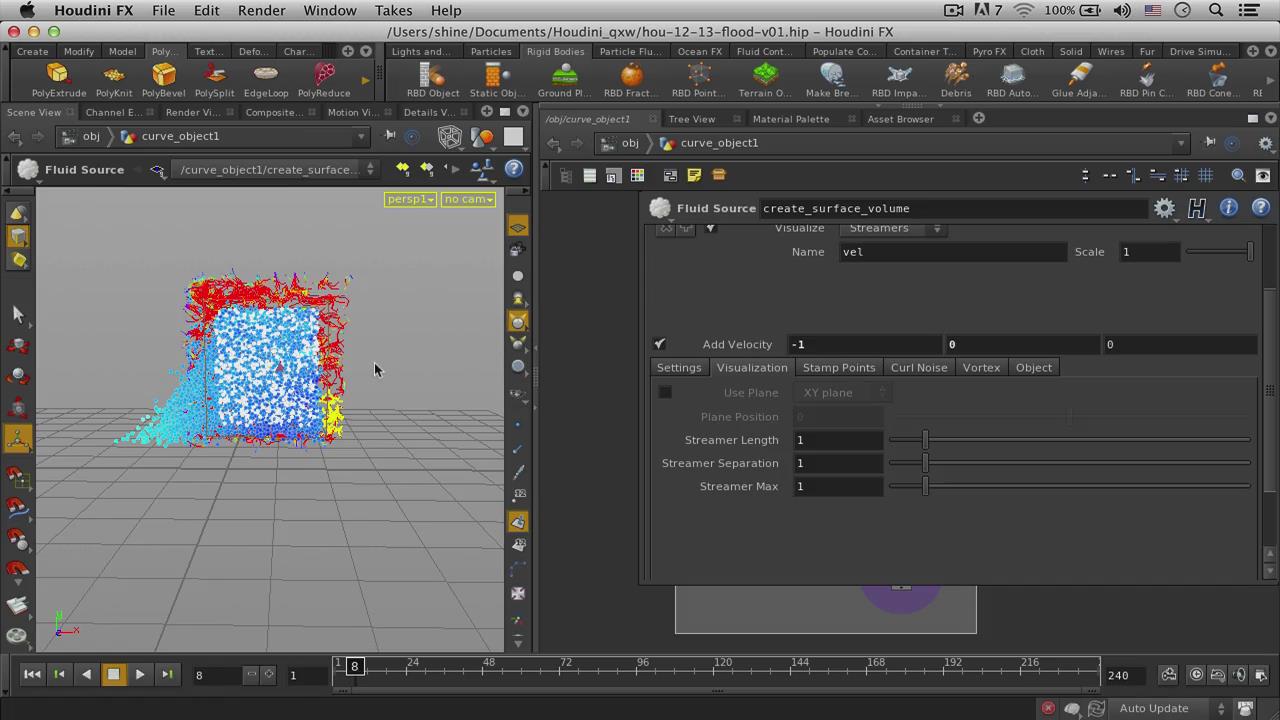Click the RBD Object shelf tool
Screen dimensions: 1280x720
click(x=433, y=80)
